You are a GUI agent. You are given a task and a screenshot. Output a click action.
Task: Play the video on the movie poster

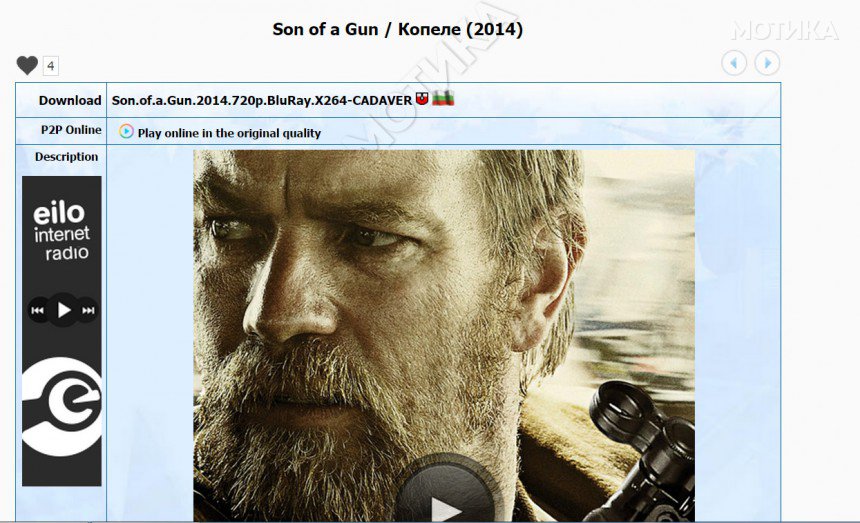(x=445, y=493)
